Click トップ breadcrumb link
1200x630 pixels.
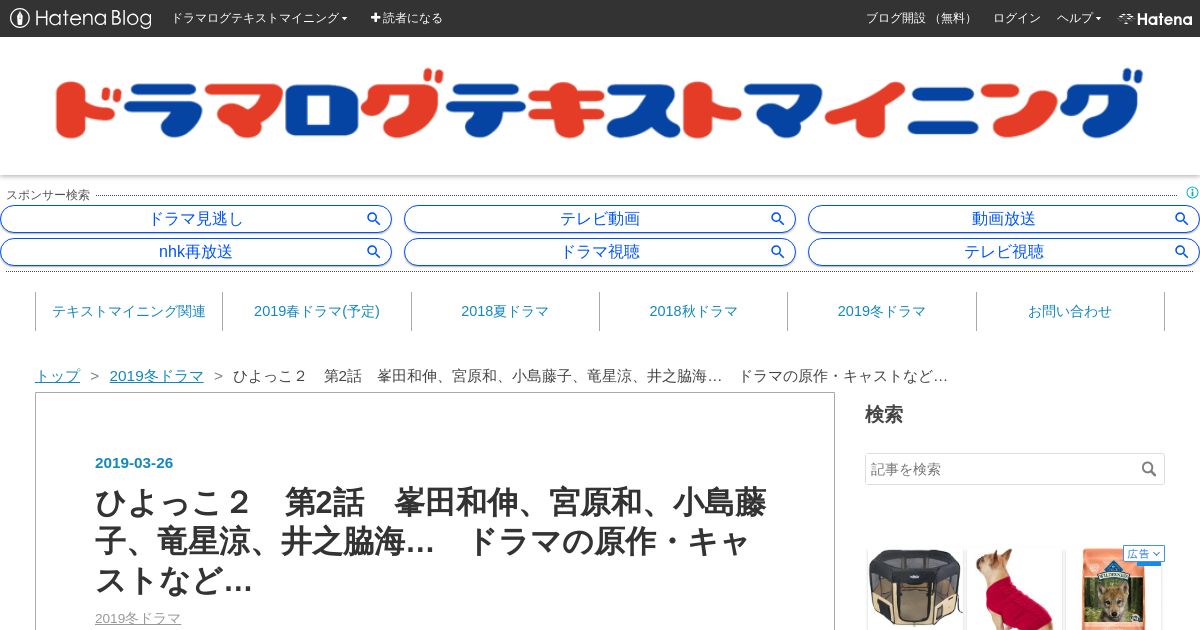57,376
